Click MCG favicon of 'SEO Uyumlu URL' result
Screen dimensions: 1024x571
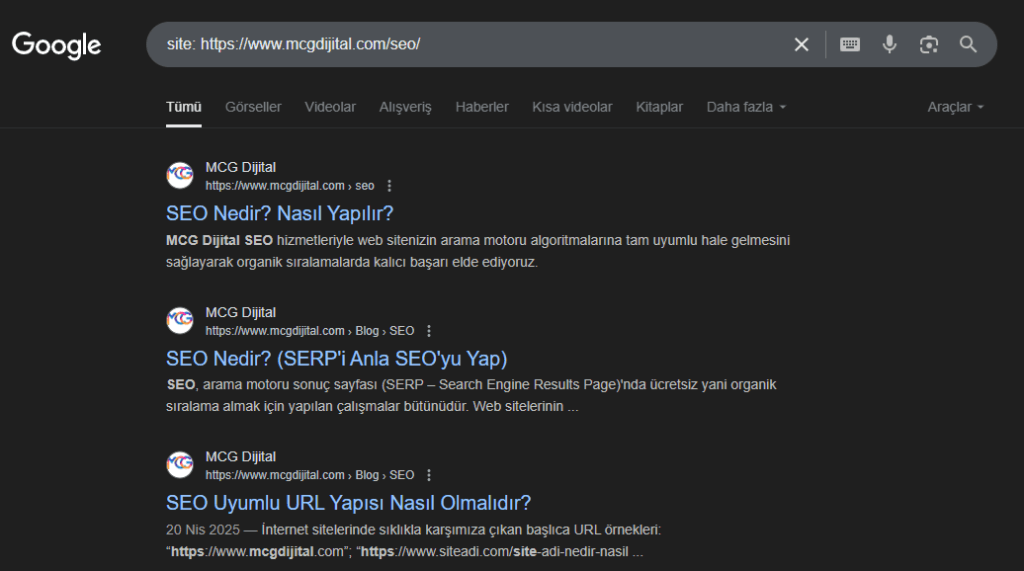[x=180, y=465]
